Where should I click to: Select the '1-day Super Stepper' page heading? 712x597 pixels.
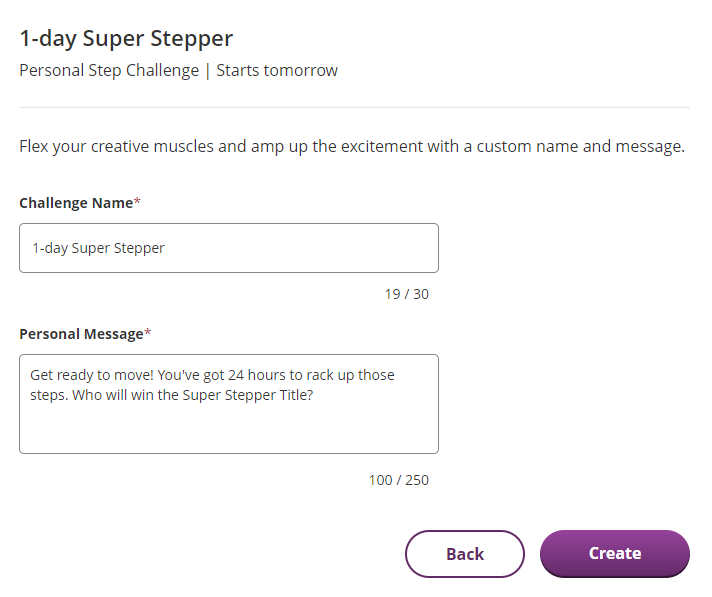126,39
